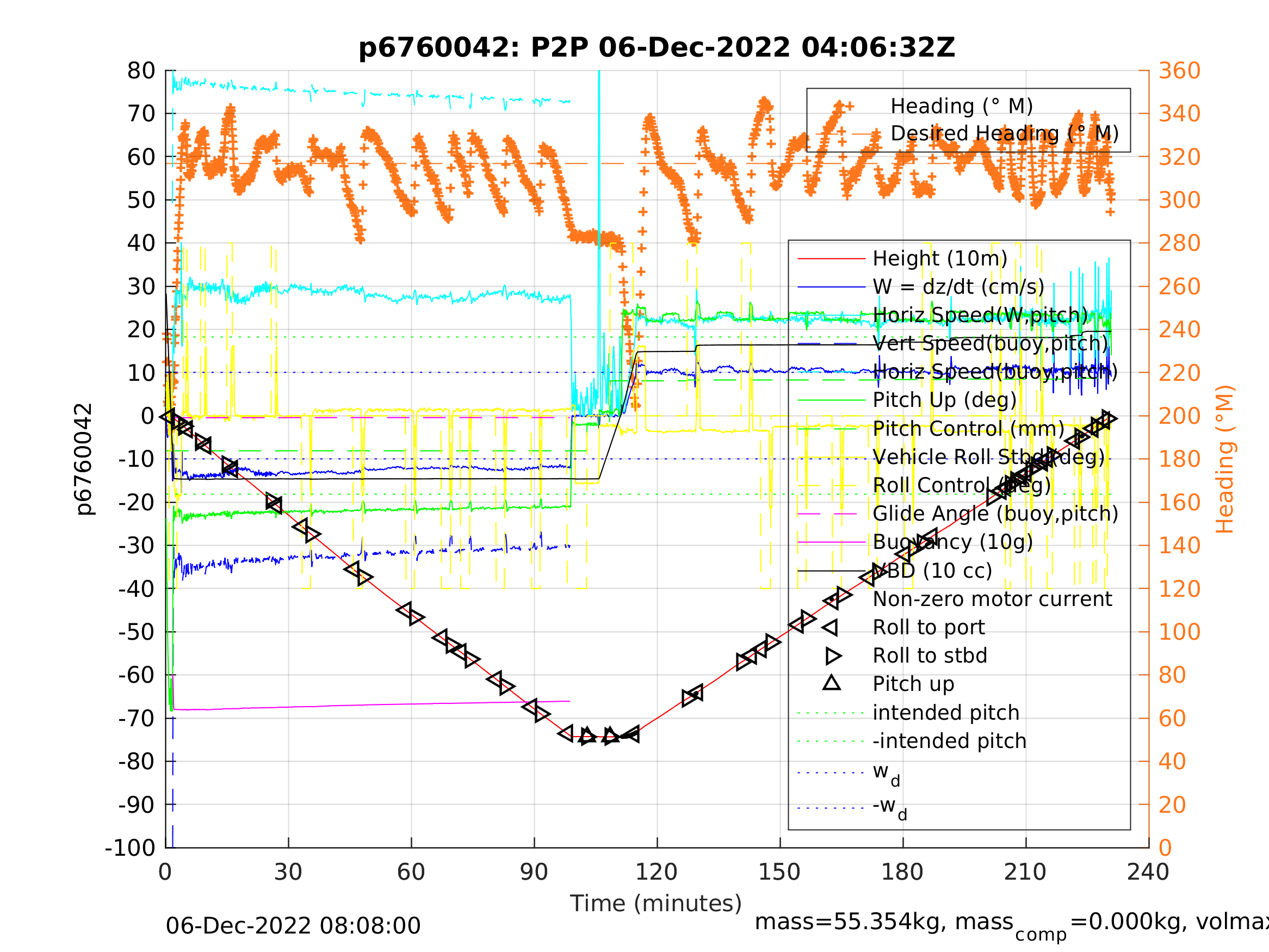
Task: Click the 150 tick label on time axis
Action: [779, 872]
